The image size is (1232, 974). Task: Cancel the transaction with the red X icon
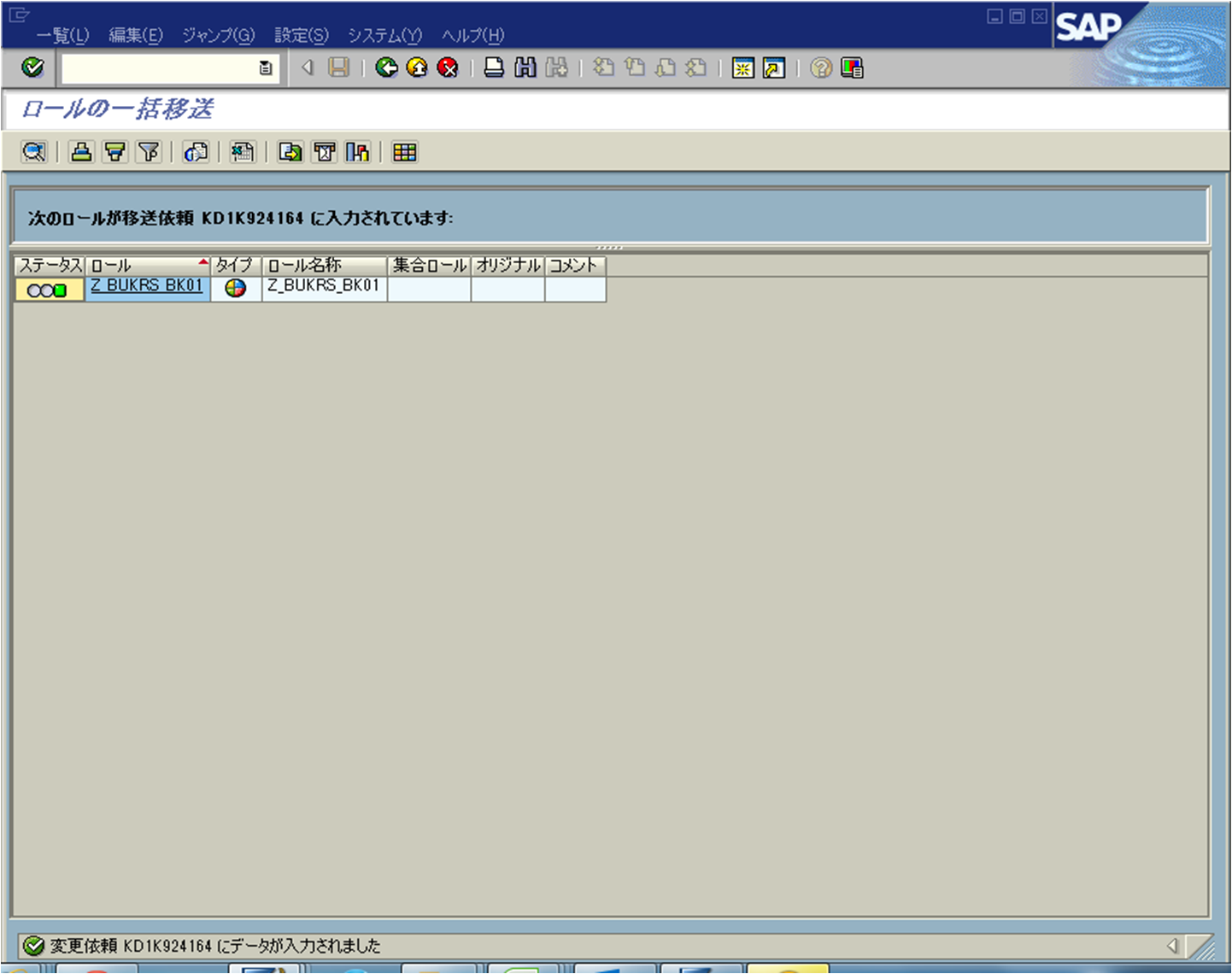(x=448, y=68)
